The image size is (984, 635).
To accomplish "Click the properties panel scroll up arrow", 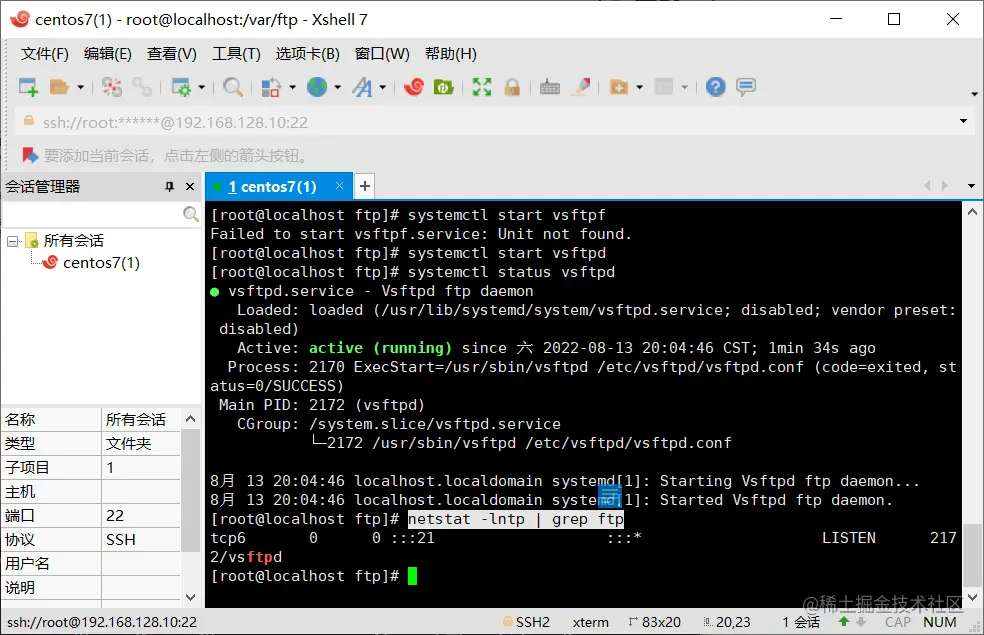I will [x=191, y=419].
